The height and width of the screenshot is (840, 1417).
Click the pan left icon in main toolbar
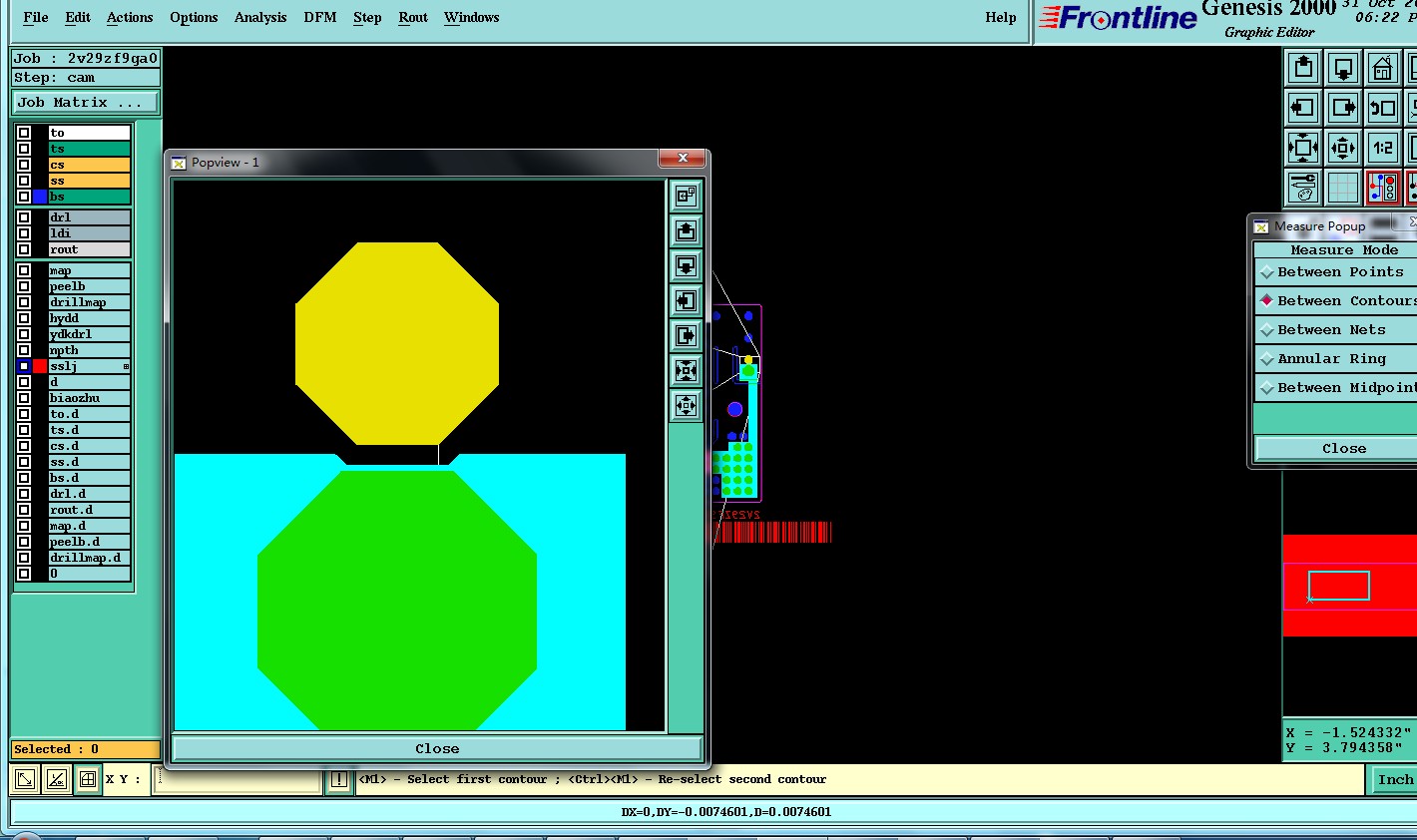tap(1303, 108)
